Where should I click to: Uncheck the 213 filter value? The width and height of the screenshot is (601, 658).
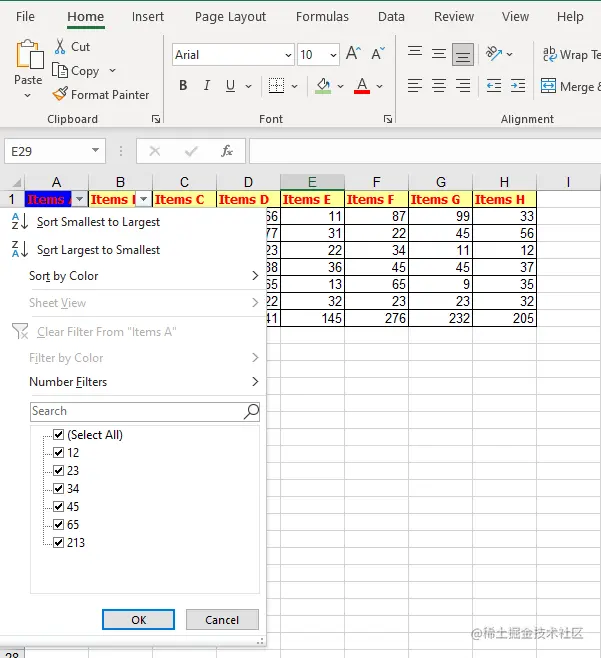pos(58,543)
